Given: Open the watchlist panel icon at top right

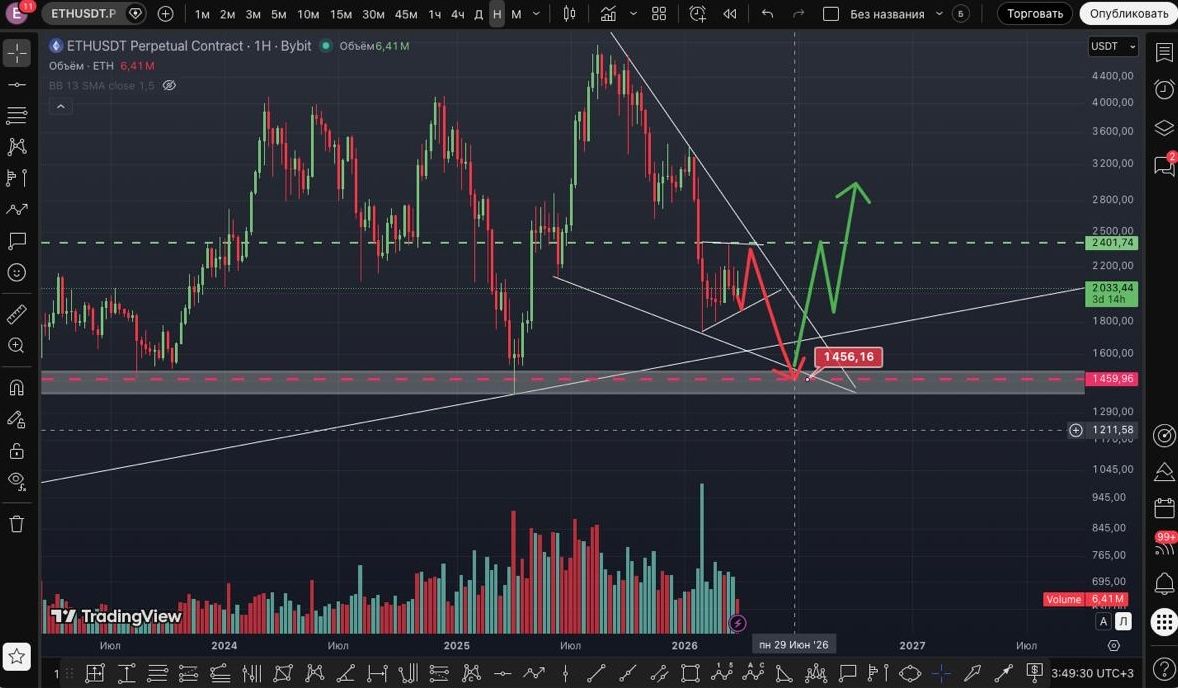Looking at the screenshot, I should click(1164, 52).
